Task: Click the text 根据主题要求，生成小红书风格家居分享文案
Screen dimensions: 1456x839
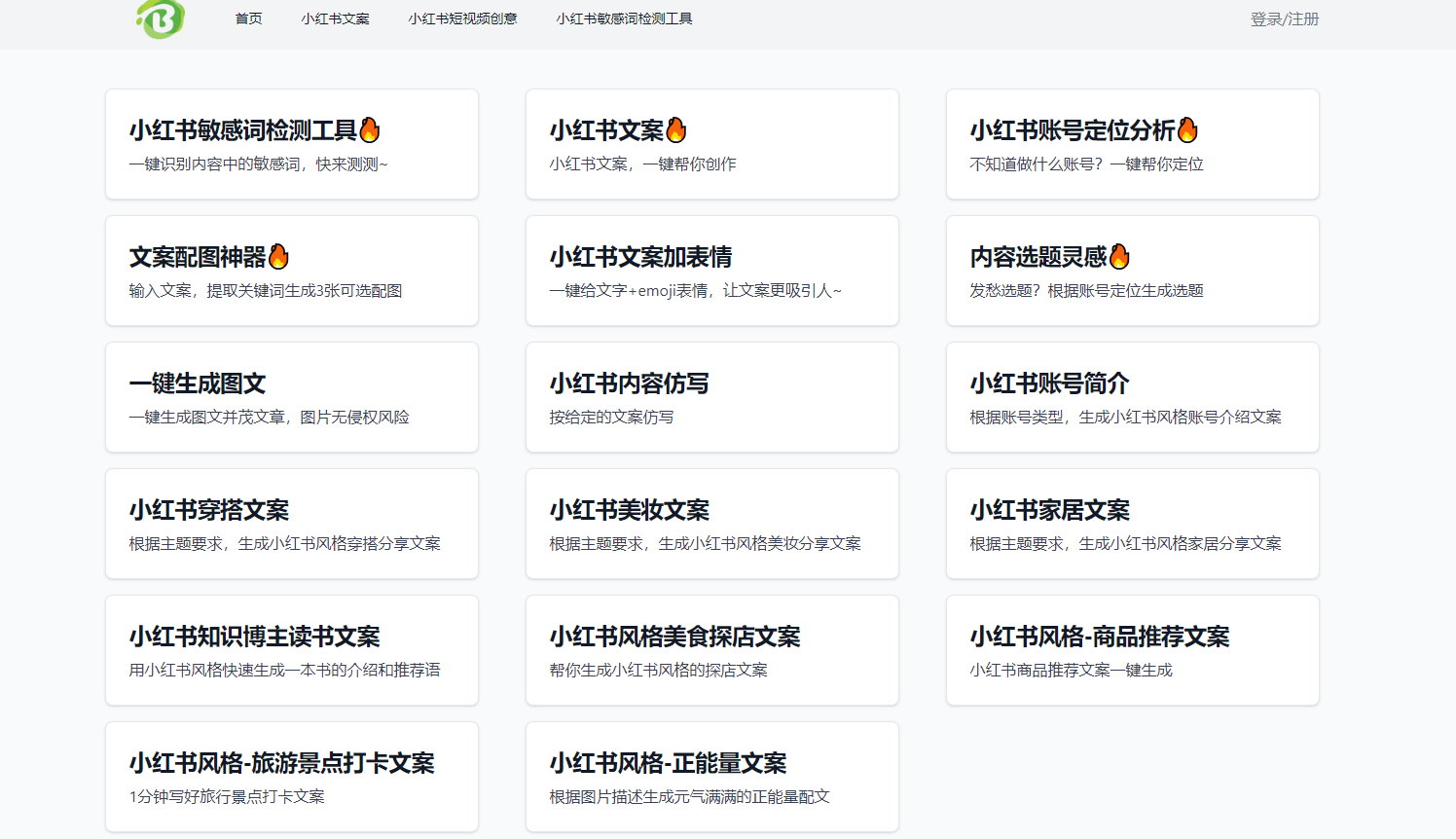Action: tap(1125, 544)
